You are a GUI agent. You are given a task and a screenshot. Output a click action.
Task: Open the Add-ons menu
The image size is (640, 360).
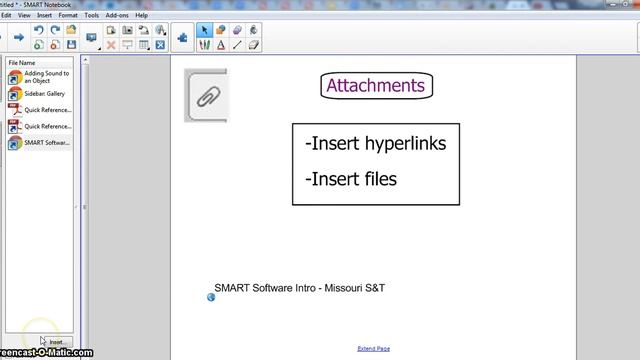click(x=117, y=15)
